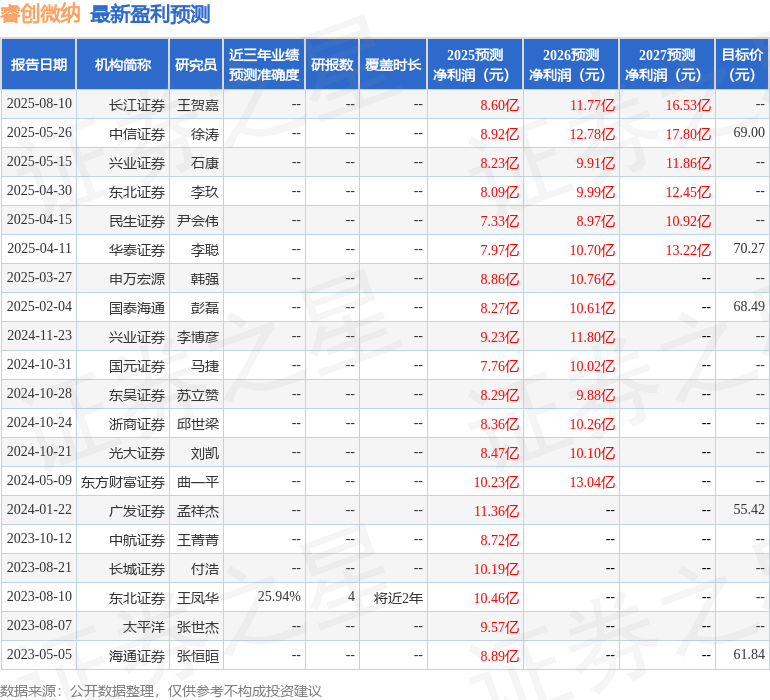
Task: Click institution 东方财富证券
Action: pyautogui.click(x=123, y=482)
